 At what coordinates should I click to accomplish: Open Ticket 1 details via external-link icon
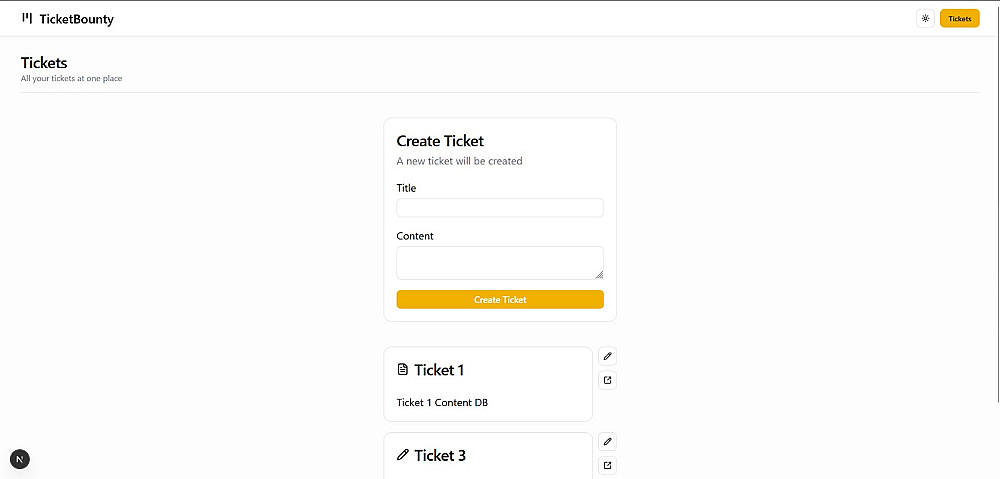point(607,380)
